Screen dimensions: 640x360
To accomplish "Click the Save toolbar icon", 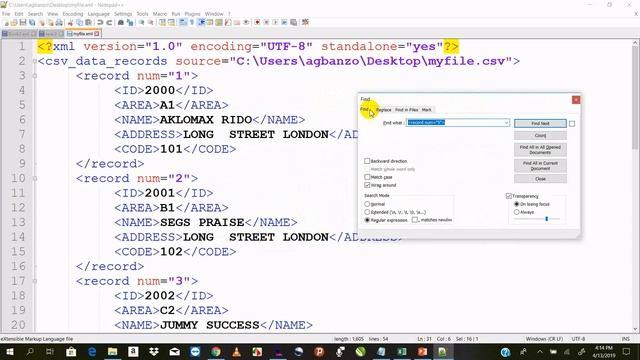I will pos(23,22).
